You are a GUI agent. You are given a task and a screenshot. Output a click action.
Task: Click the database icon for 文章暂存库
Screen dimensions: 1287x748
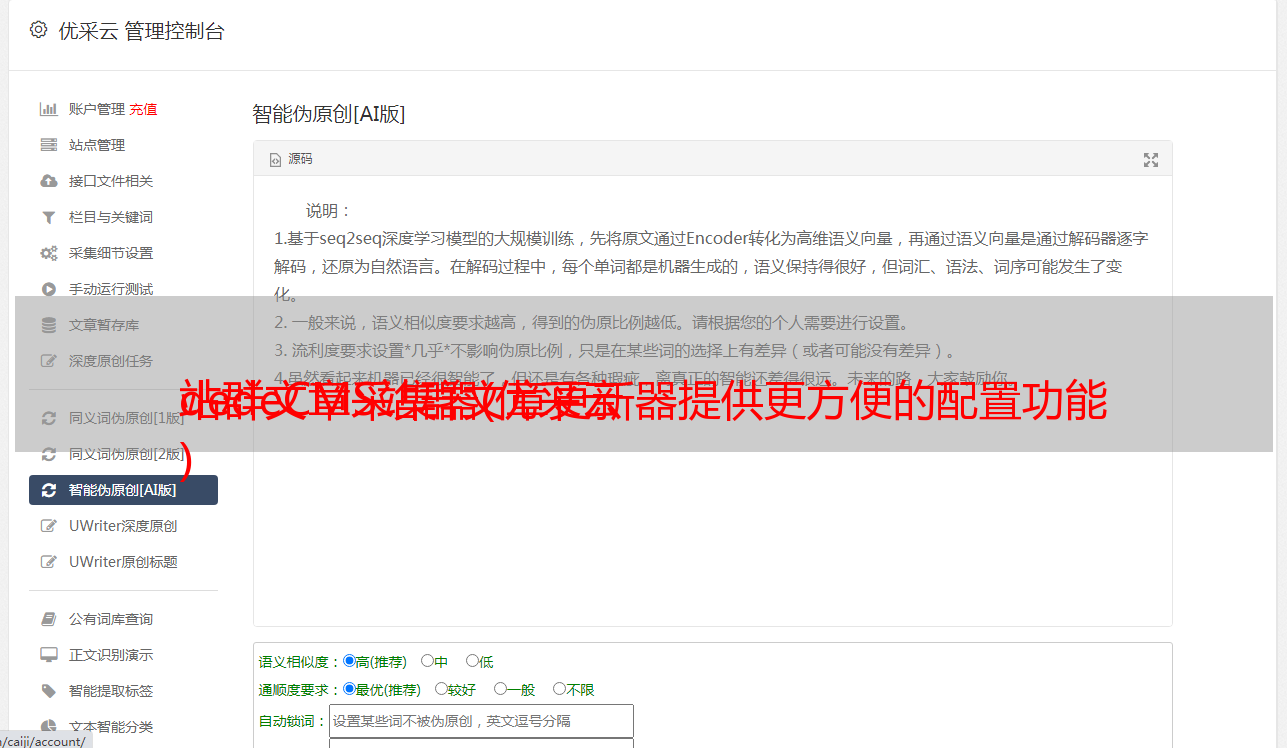48,325
